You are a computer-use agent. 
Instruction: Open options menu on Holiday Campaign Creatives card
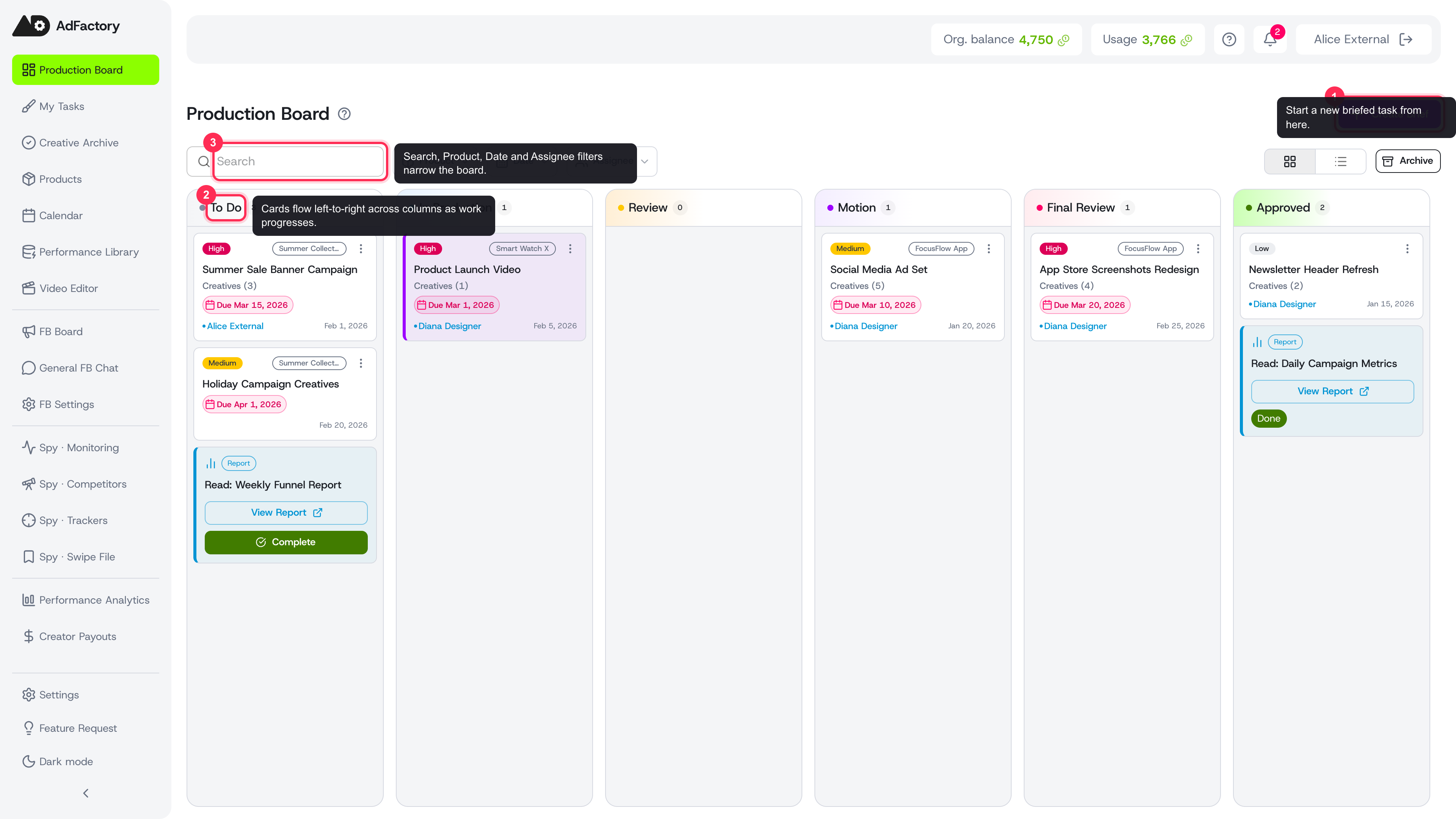[361, 364]
